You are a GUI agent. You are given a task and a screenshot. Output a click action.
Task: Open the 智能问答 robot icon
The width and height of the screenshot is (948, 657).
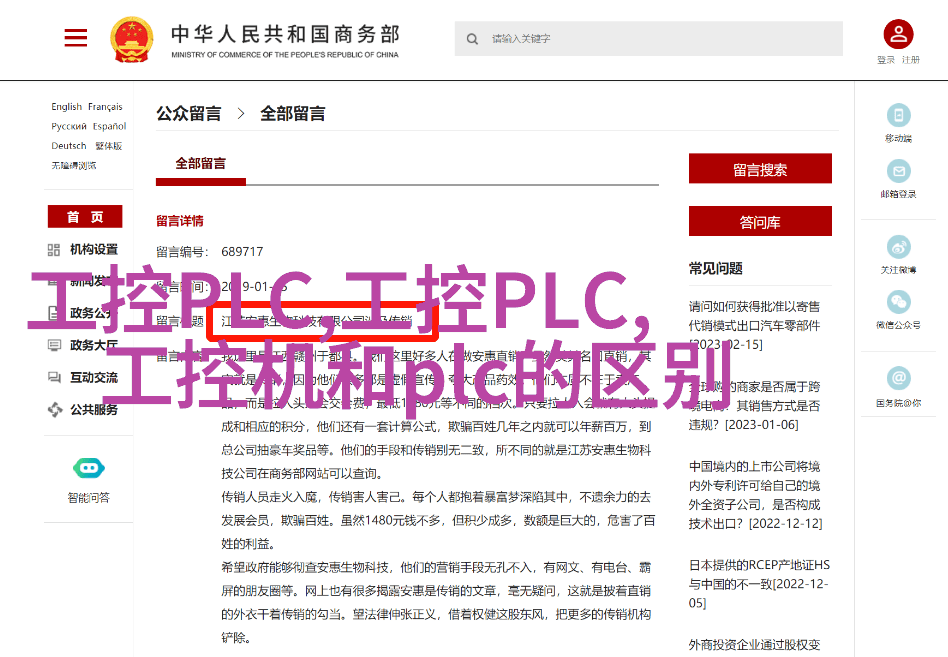pos(89,468)
